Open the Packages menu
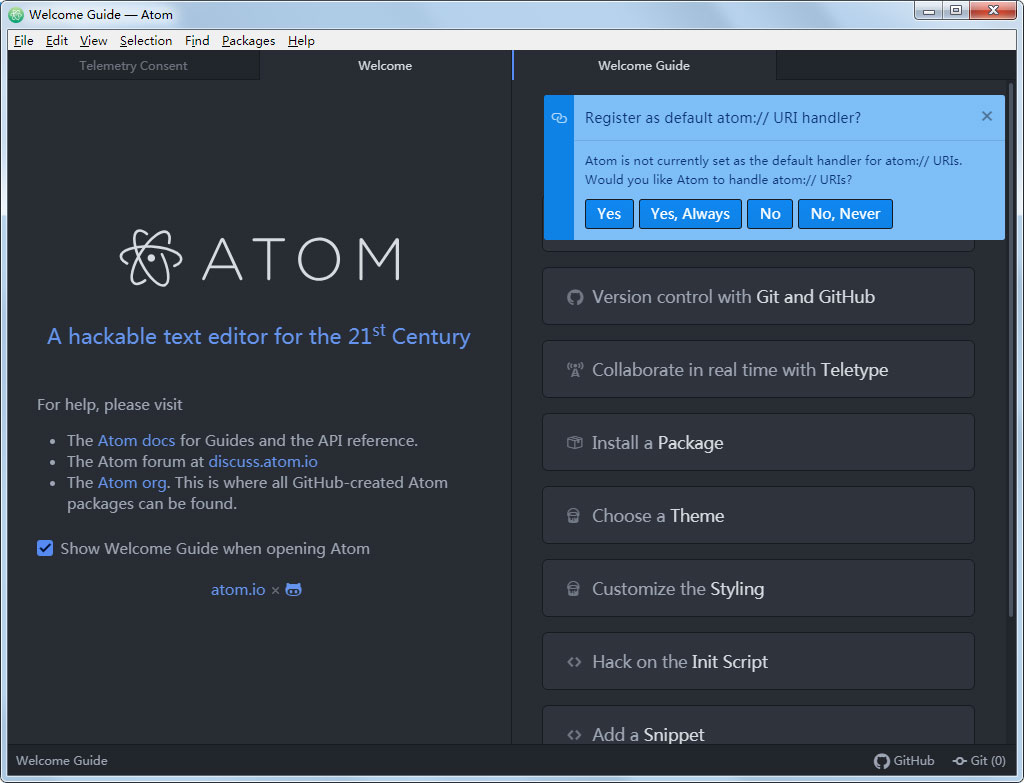Screen dimensions: 1024x783 (248, 40)
